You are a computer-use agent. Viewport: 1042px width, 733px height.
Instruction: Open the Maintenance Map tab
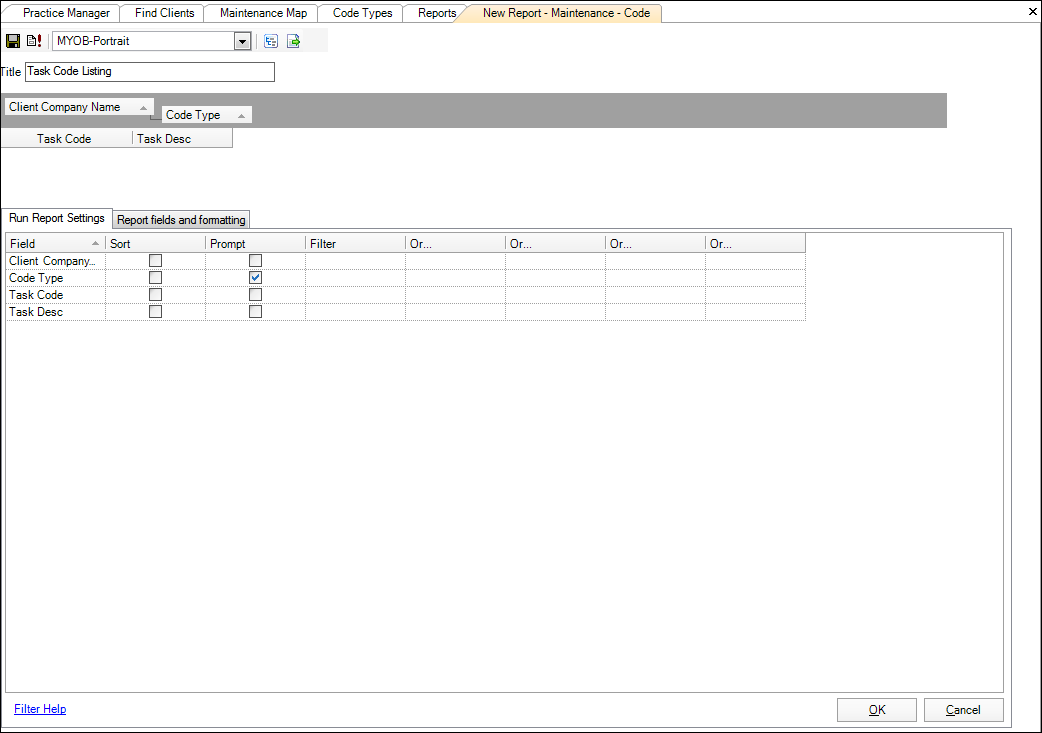[260, 12]
